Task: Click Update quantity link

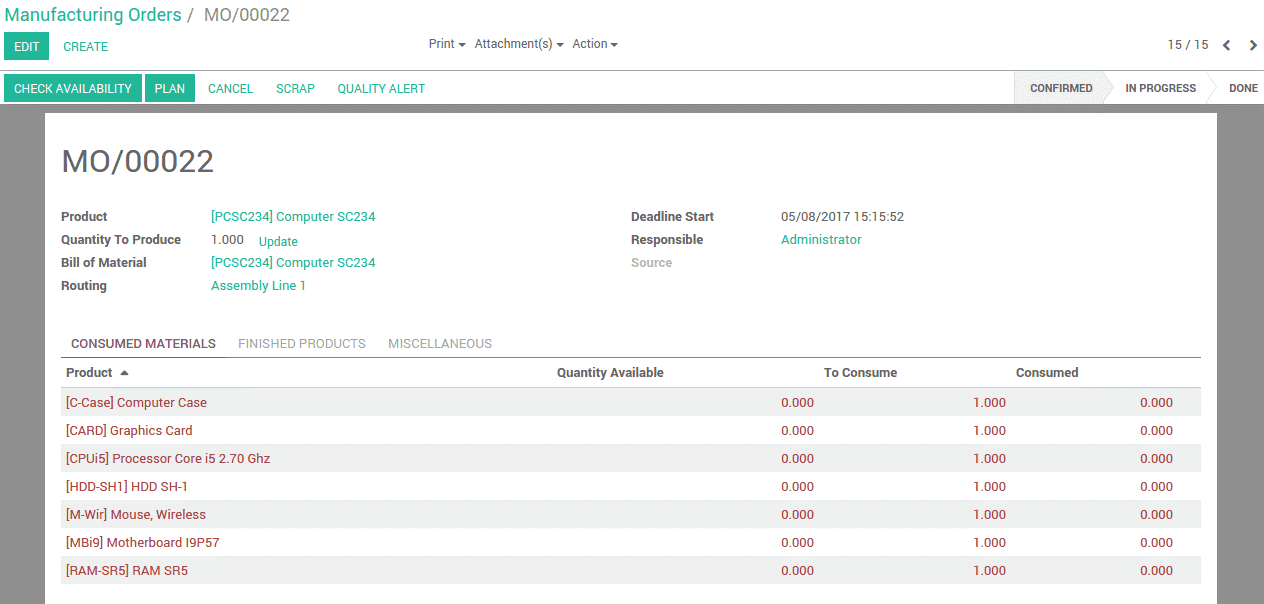Action: coord(278,241)
